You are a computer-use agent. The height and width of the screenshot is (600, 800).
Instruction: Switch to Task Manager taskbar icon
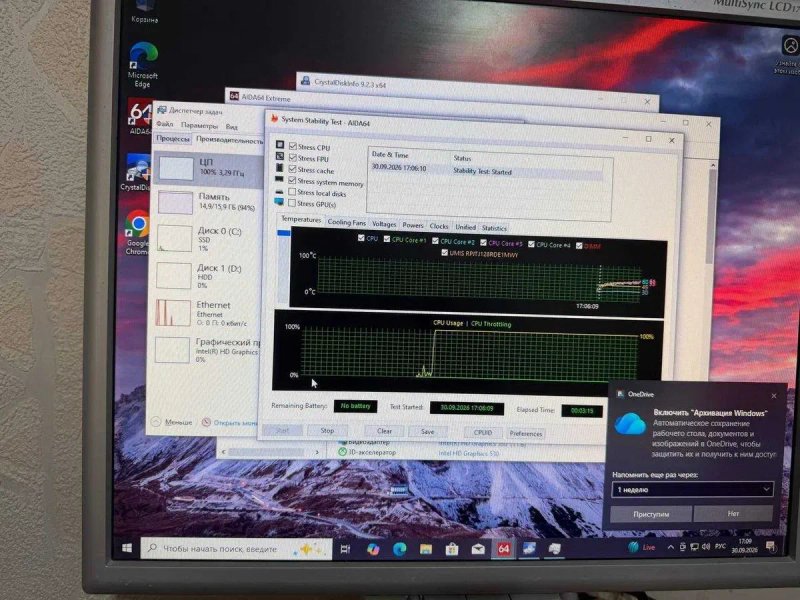tap(555, 549)
